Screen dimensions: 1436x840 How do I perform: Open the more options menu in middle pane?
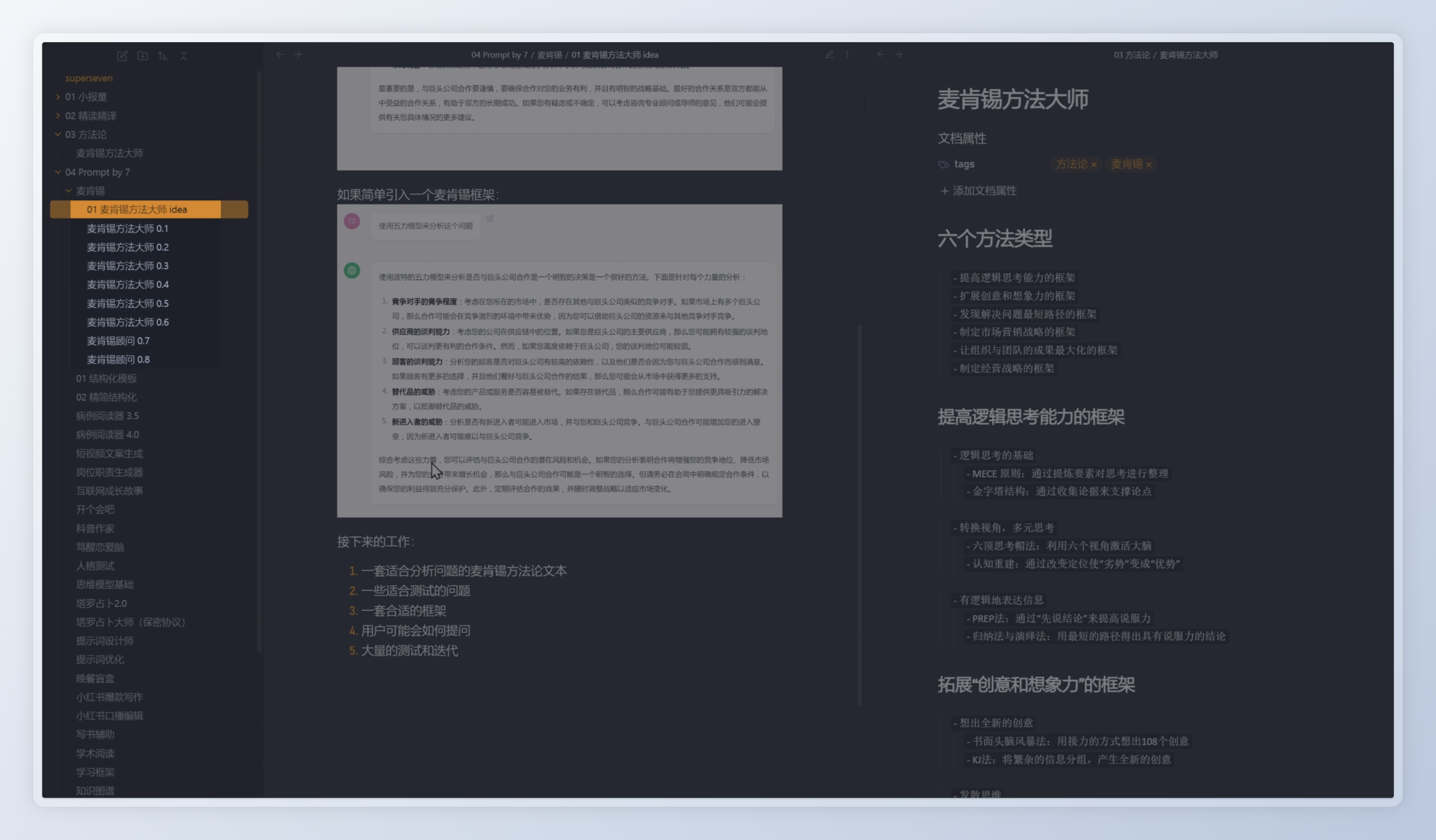click(x=847, y=54)
